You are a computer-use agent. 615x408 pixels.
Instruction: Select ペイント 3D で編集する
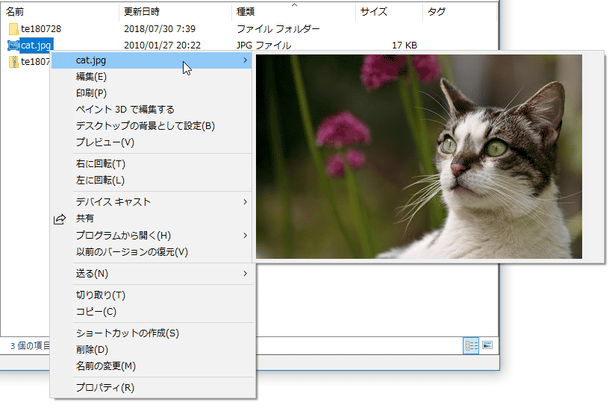coord(151,109)
